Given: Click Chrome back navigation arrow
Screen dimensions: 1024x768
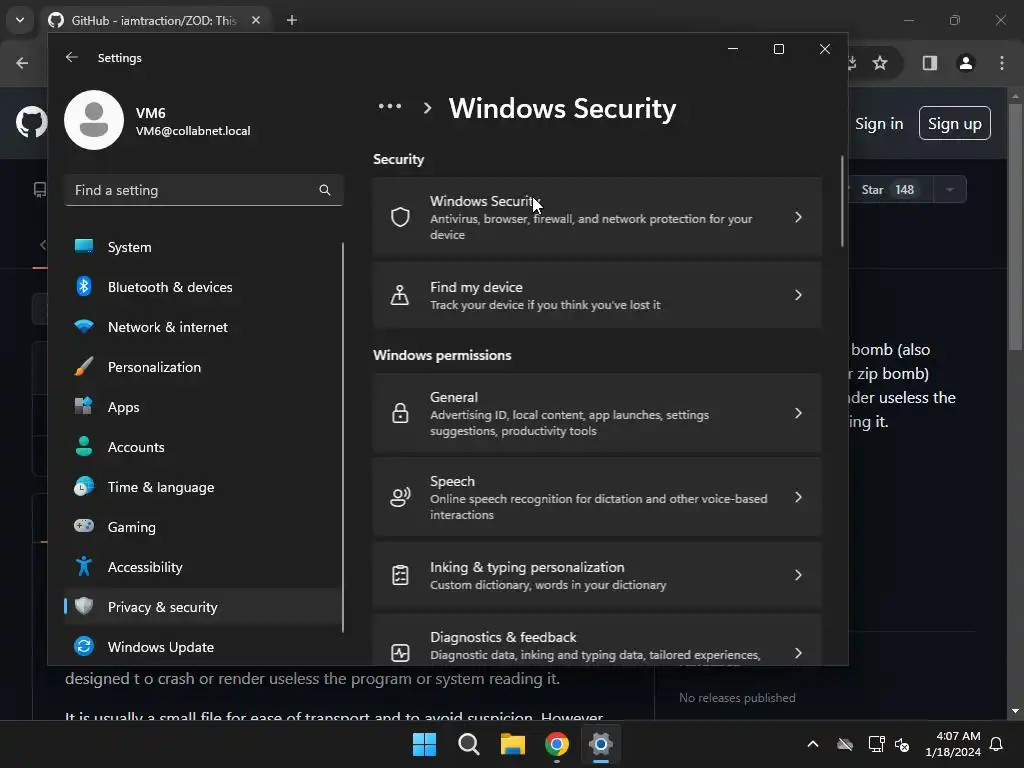Looking at the screenshot, I should [22, 63].
